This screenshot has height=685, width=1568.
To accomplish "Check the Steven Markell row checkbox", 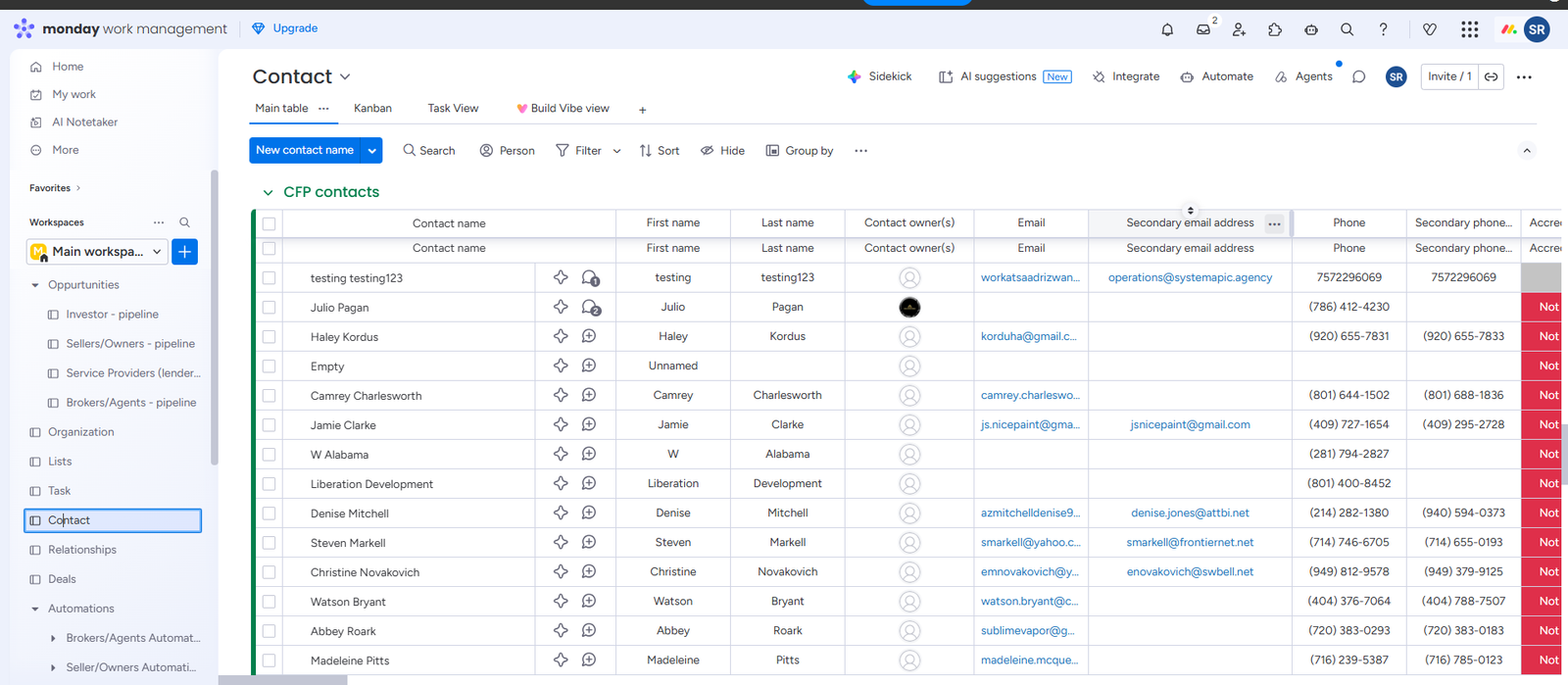I will pos(269,543).
